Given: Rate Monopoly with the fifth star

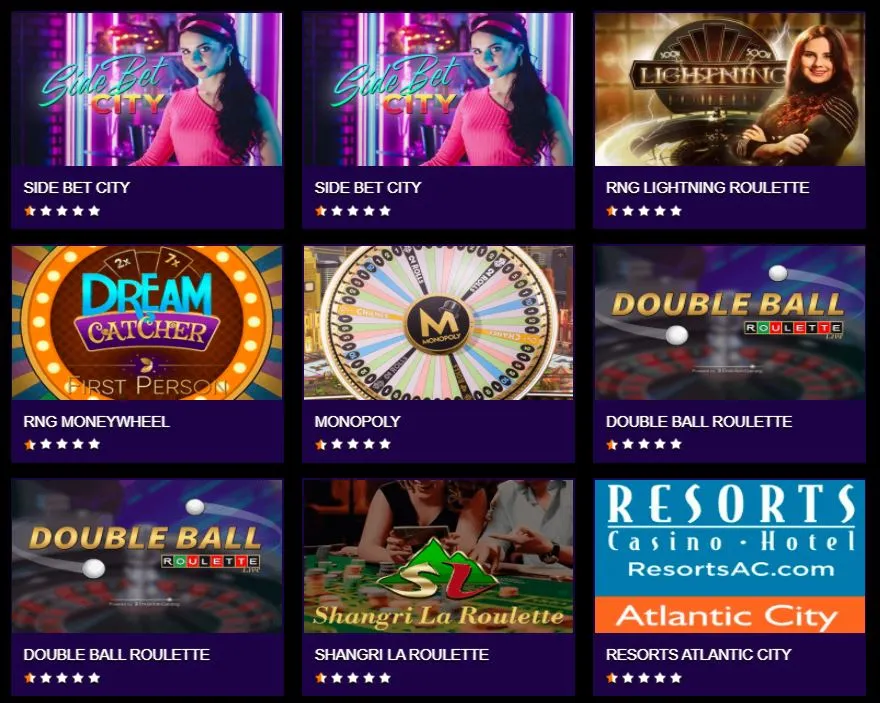Looking at the screenshot, I should [384, 444].
